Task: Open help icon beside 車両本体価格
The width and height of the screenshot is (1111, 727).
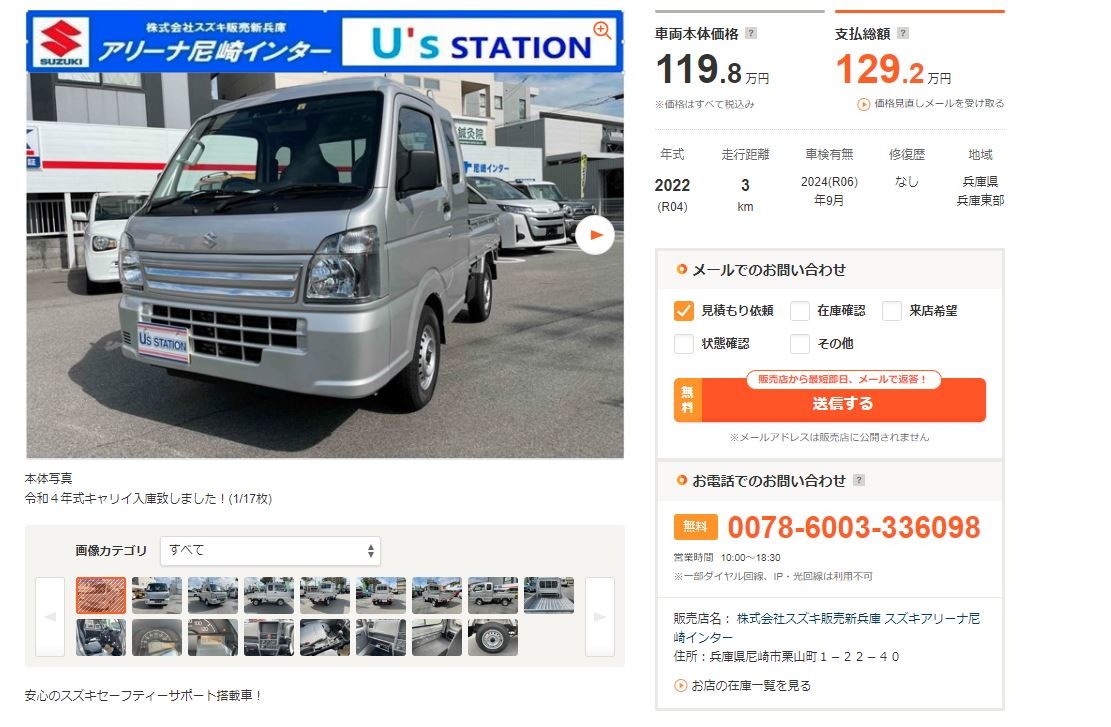Action: click(751, 33)
